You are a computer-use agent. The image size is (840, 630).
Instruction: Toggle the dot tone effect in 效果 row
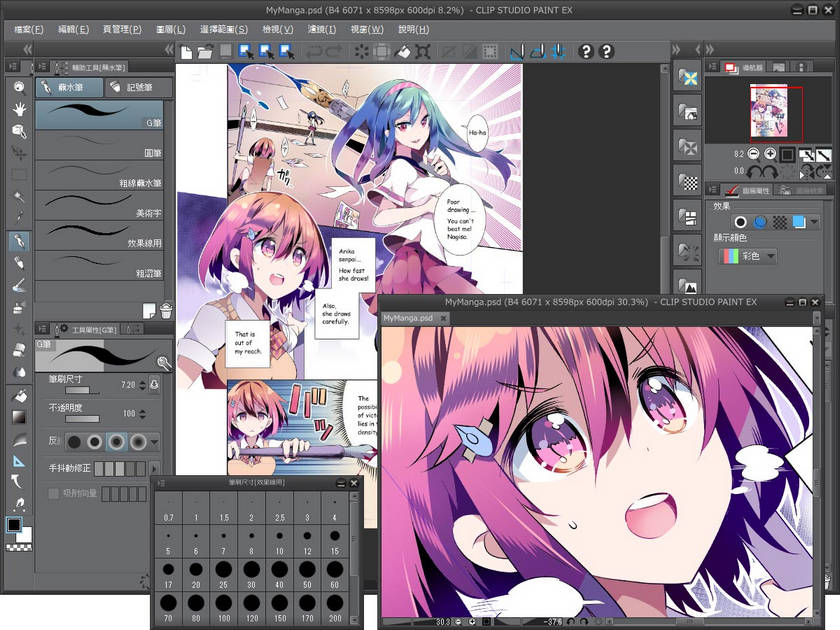click(782, 222)
